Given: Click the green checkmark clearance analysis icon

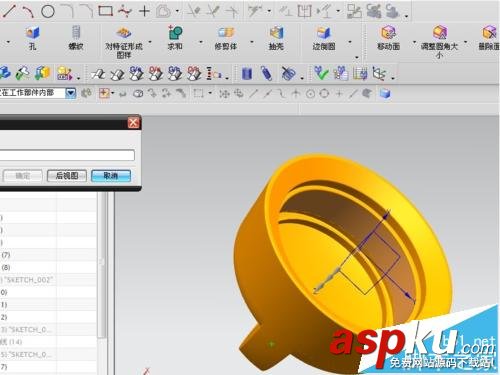Looking at the screenshot, I should pyautogui.click(x=321, y=73).
